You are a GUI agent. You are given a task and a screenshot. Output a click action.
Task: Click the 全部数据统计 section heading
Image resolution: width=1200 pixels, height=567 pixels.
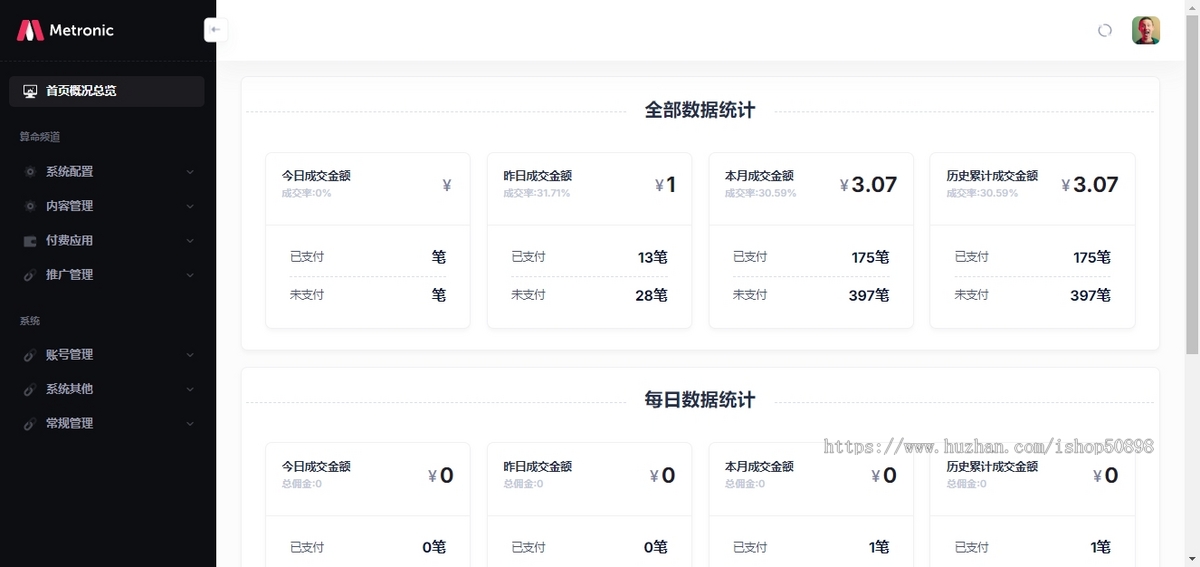click(x=700, y=111)
